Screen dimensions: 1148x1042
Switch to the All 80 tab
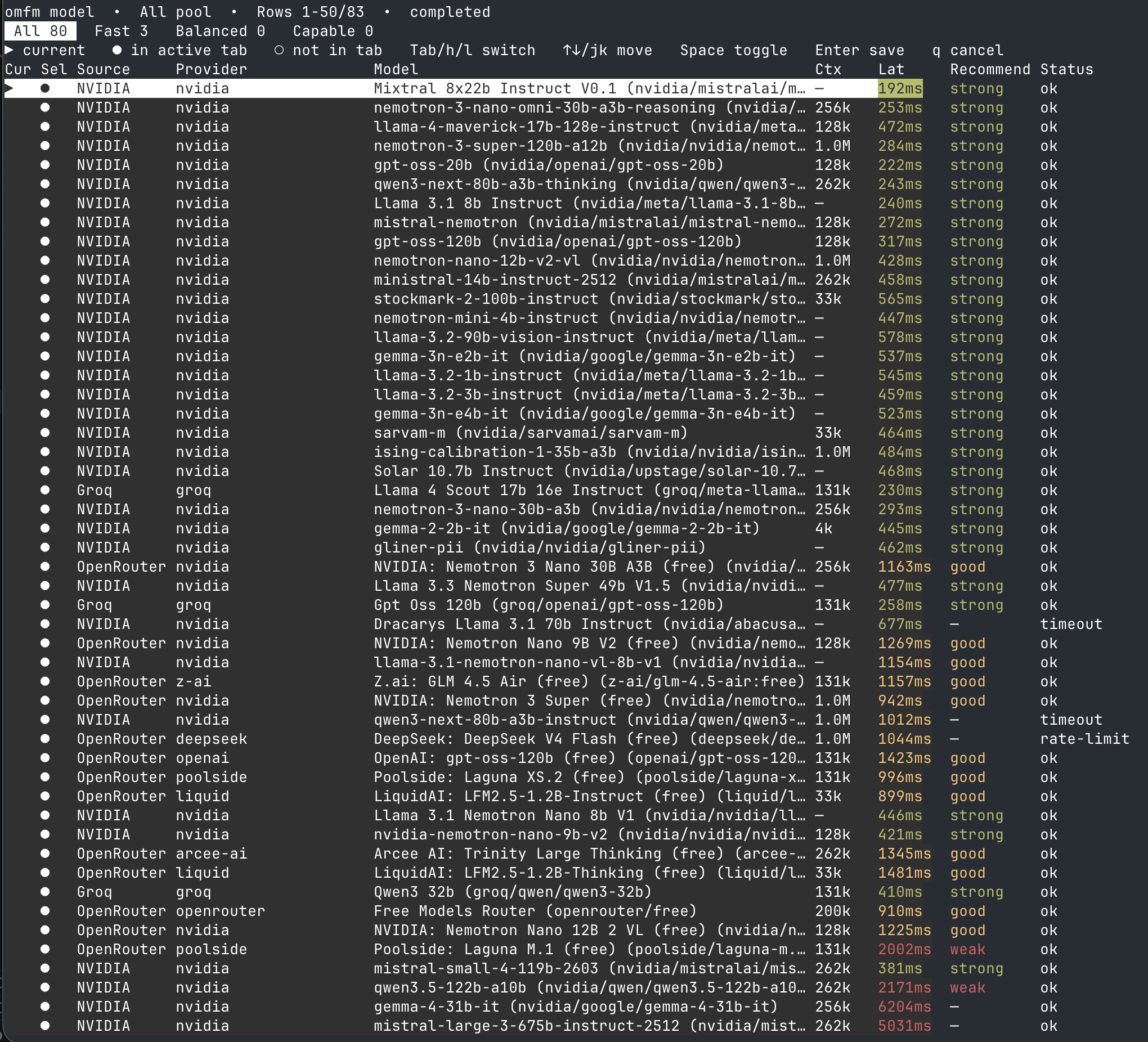(41, 32)
